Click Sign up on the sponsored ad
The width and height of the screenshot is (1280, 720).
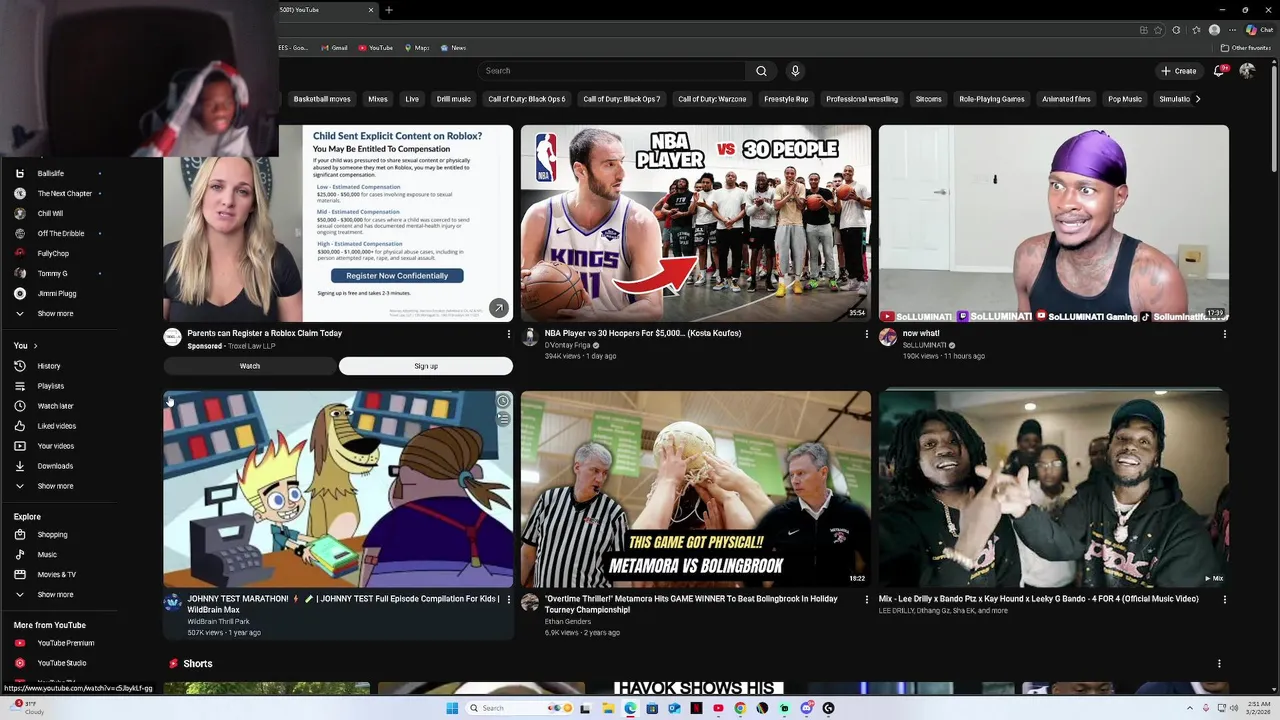tap(426, 366)
